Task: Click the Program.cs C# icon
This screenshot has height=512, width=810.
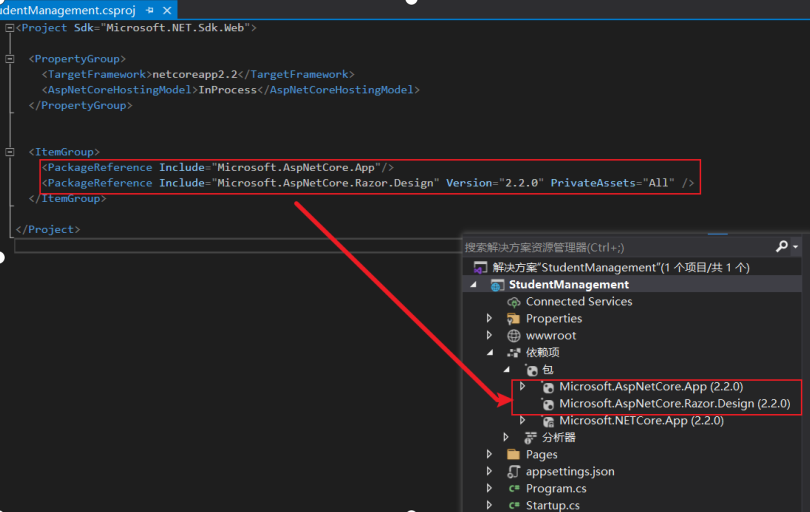Action: pos(513,489)
